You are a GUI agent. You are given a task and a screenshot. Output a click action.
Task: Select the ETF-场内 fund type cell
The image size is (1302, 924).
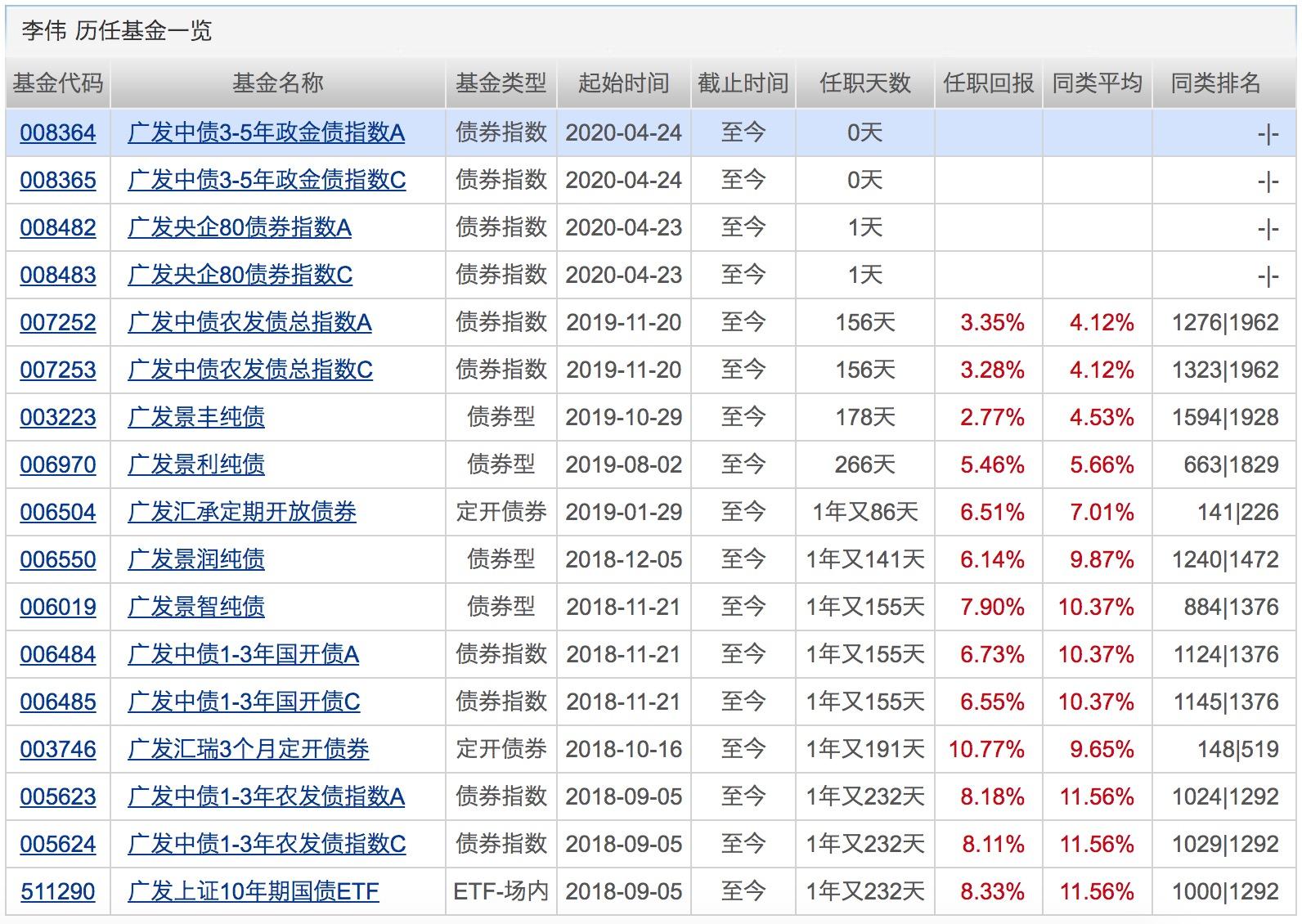point(501,891)
